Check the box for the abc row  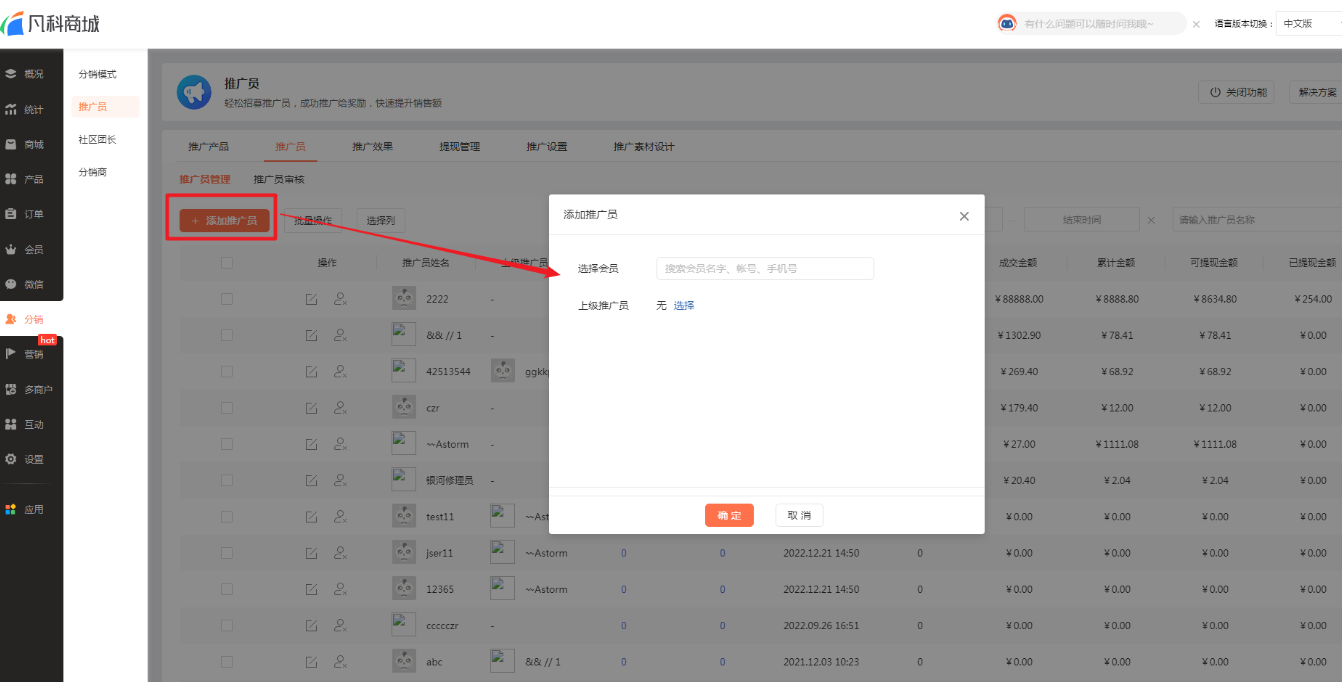[x=227, y=662]
